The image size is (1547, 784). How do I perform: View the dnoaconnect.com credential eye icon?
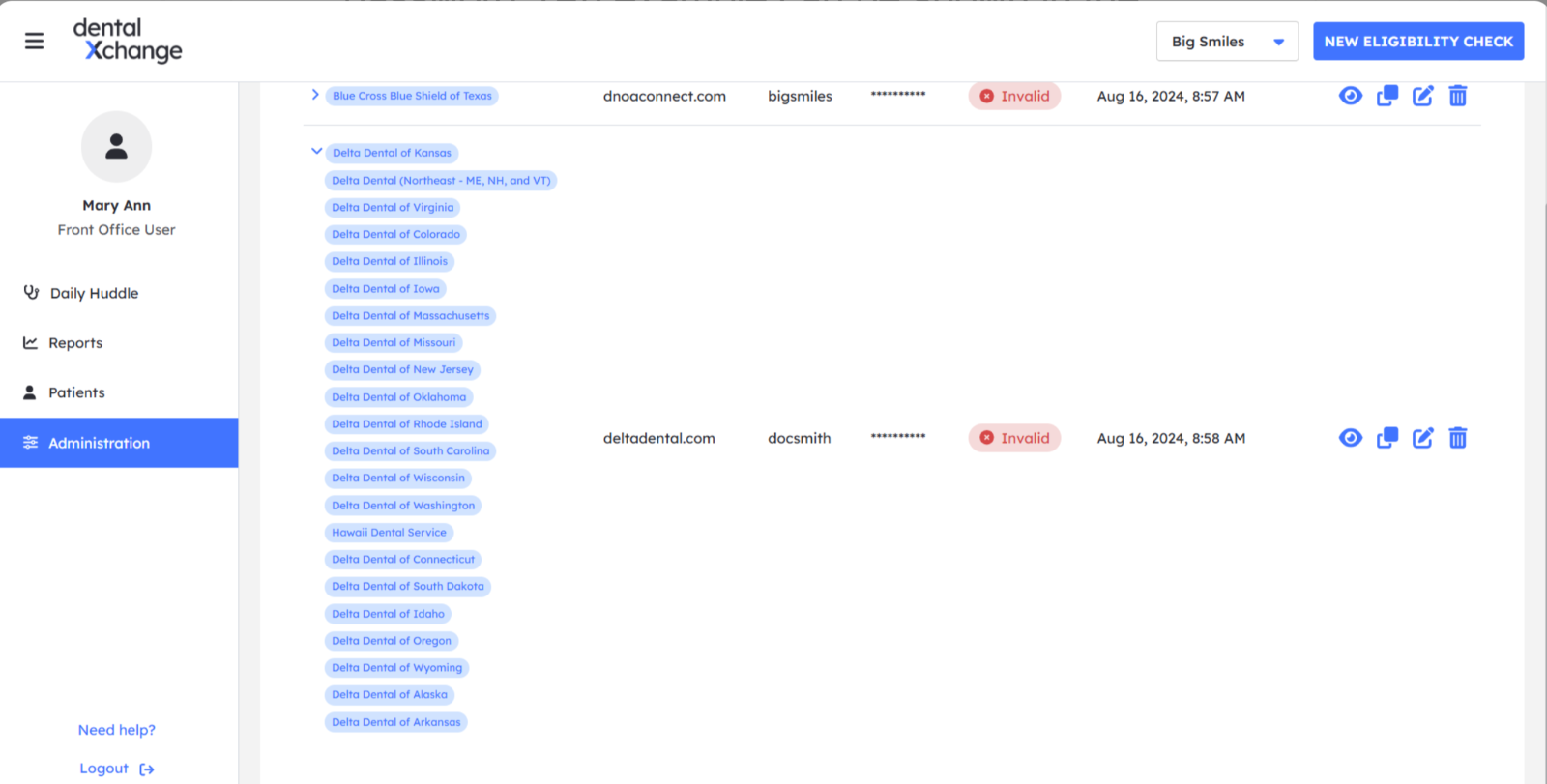(1351, 96)
